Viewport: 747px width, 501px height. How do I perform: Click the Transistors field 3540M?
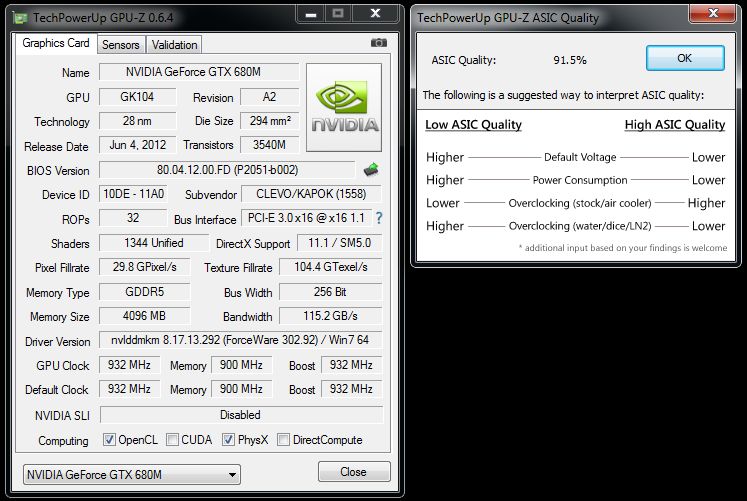click(x=270, y=145)
